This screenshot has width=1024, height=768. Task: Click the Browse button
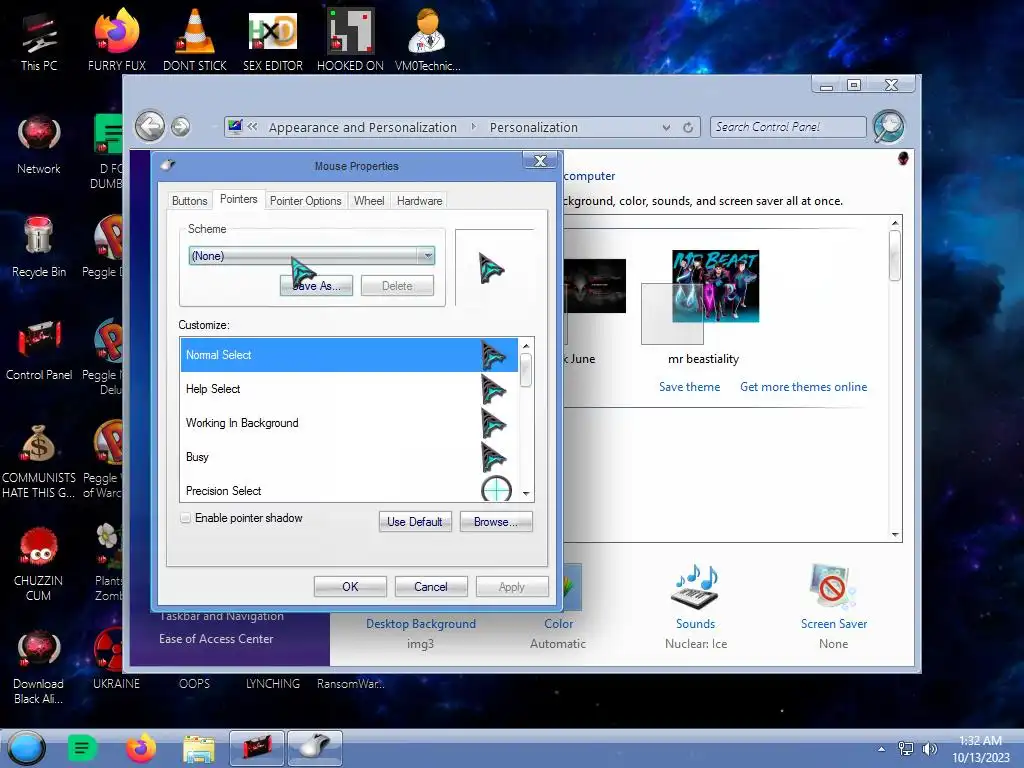(496, 522)
